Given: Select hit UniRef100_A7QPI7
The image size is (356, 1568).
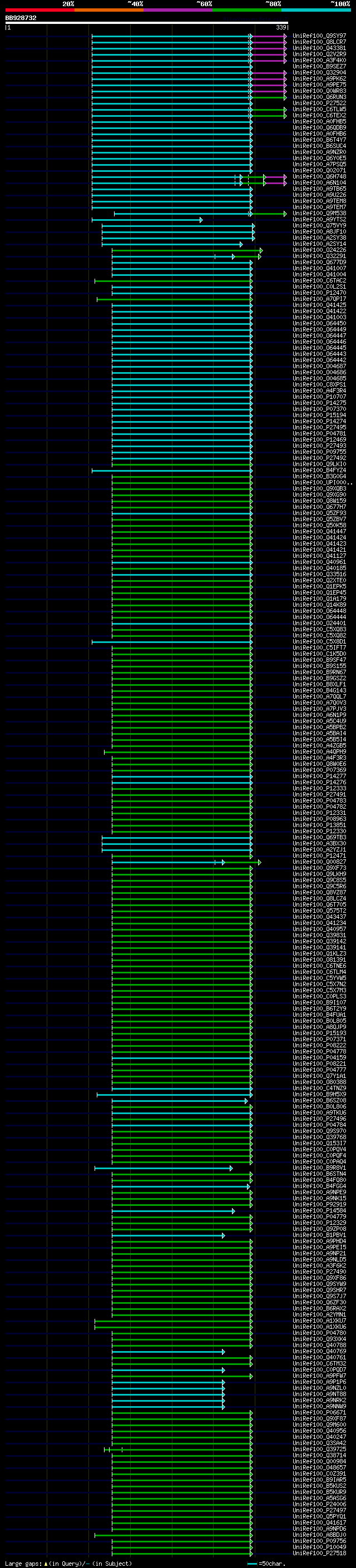Looking at the screenshot, I should pos(319,299).
